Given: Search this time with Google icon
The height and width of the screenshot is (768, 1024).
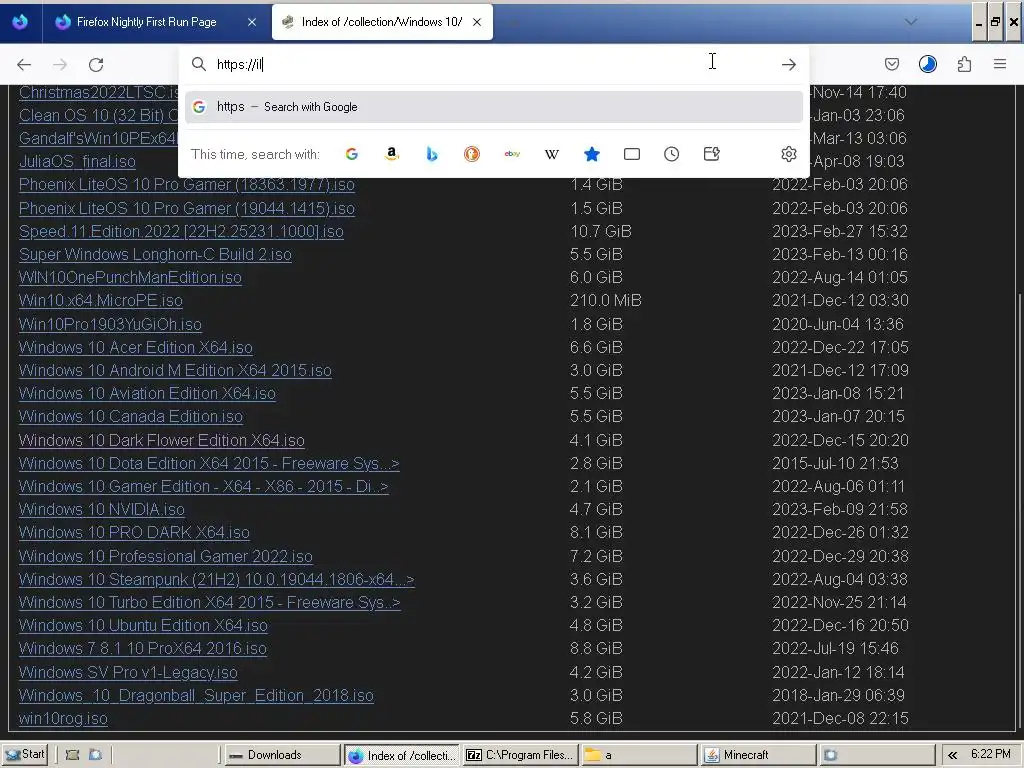Looking at the screenshot, I should [351, 154].
